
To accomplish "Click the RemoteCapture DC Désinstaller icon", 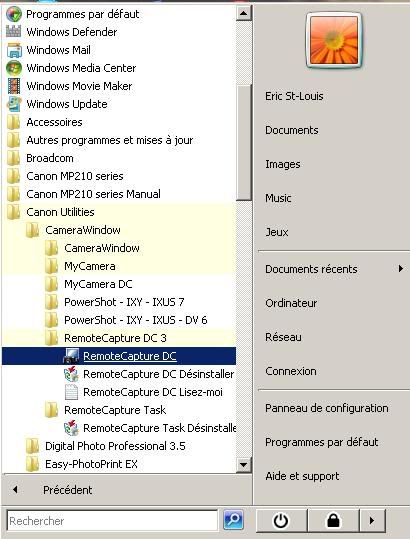I will click(x=71, y=374).
